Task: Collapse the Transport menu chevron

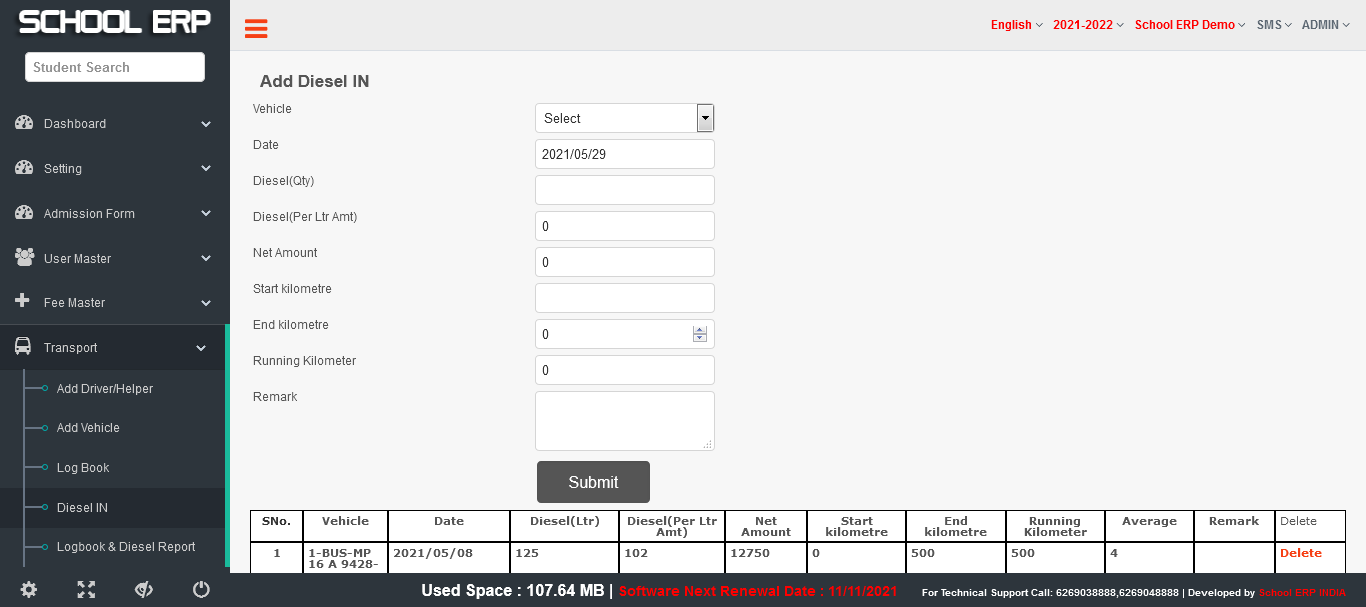Action: click(201, 348)
